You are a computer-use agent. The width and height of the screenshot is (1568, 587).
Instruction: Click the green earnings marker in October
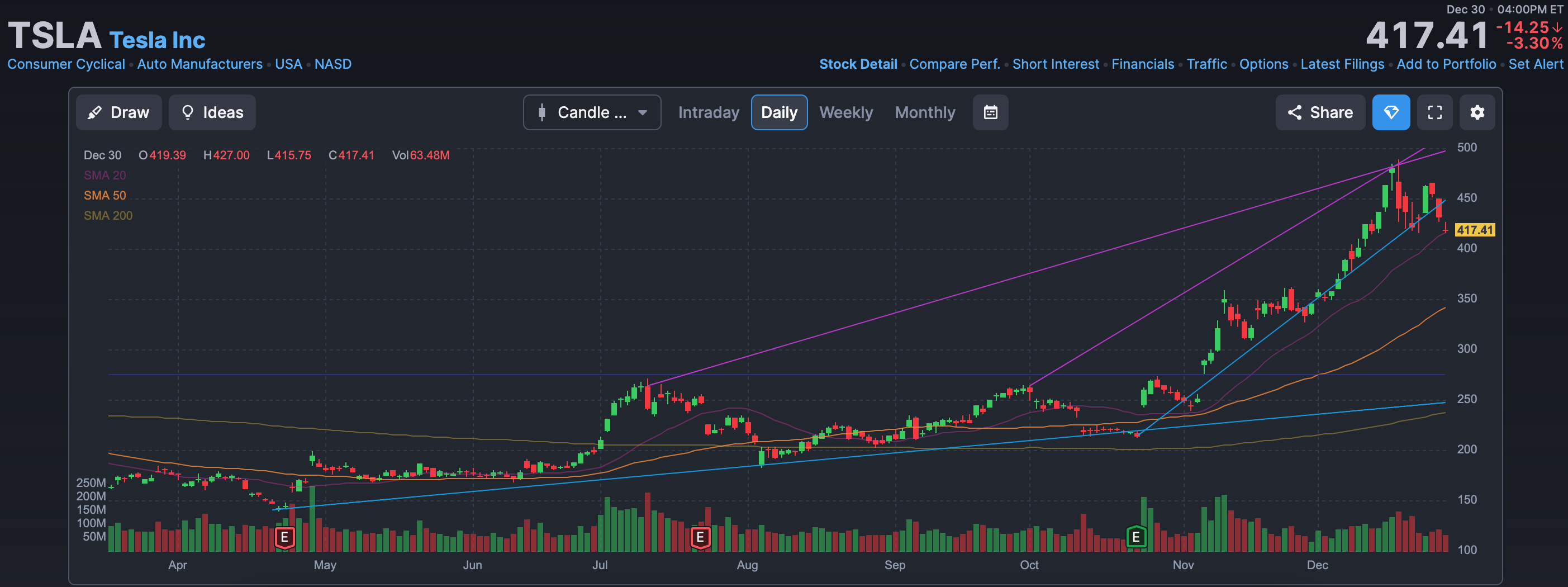1136,538
